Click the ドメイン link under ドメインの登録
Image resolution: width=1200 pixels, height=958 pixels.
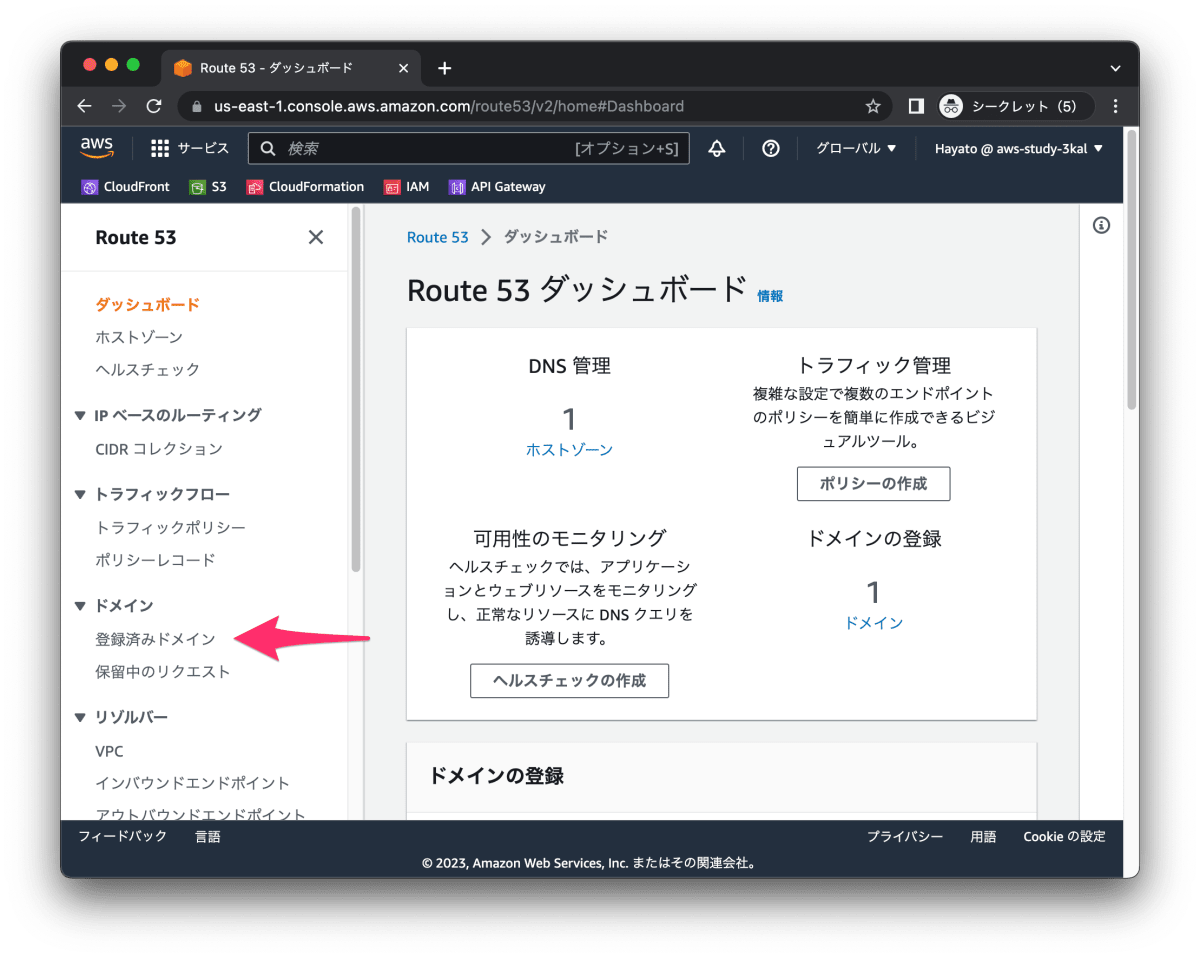874,623
